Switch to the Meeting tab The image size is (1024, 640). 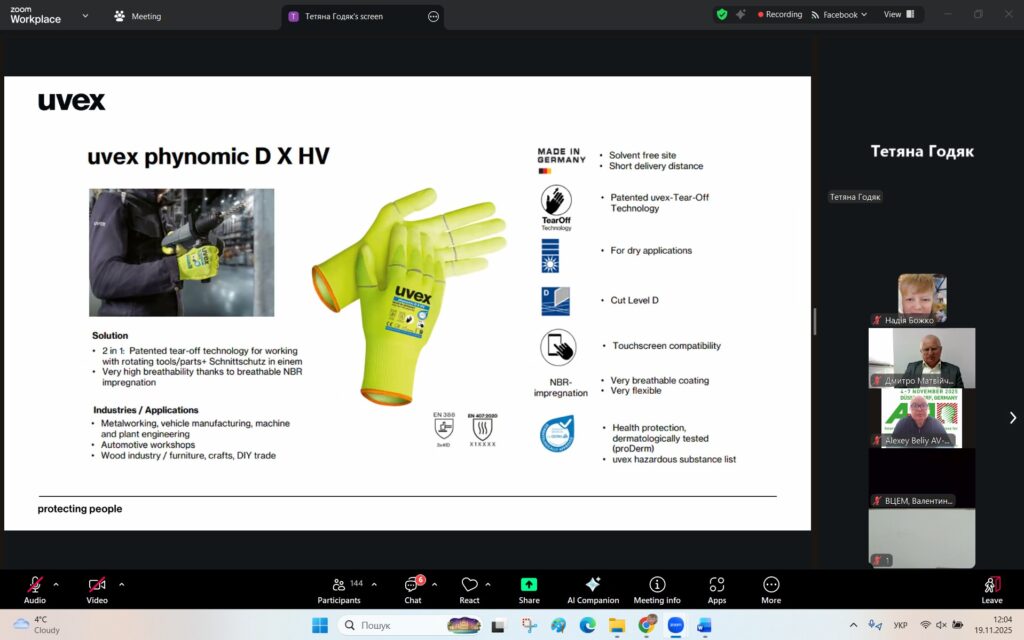[x=138, y=16]
